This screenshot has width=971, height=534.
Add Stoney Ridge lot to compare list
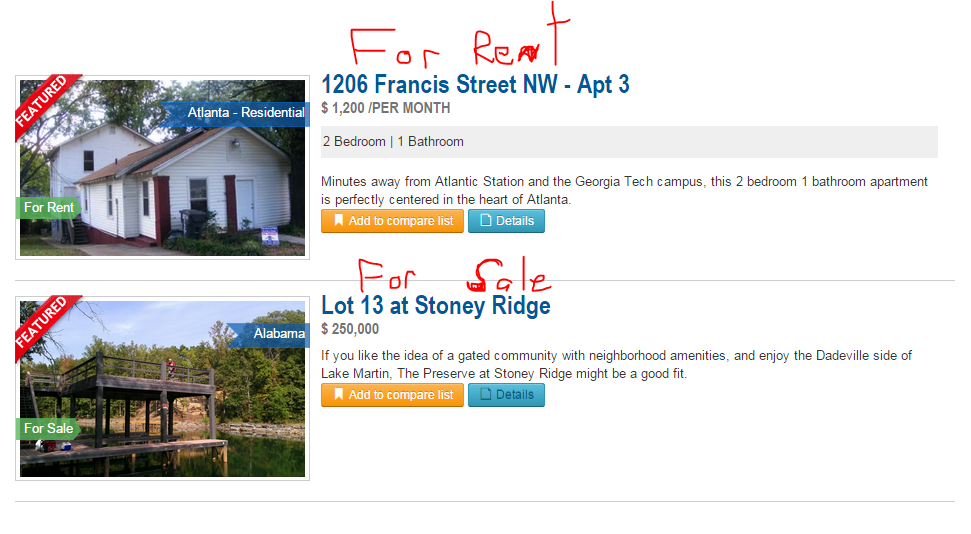[x=392, y=395]
